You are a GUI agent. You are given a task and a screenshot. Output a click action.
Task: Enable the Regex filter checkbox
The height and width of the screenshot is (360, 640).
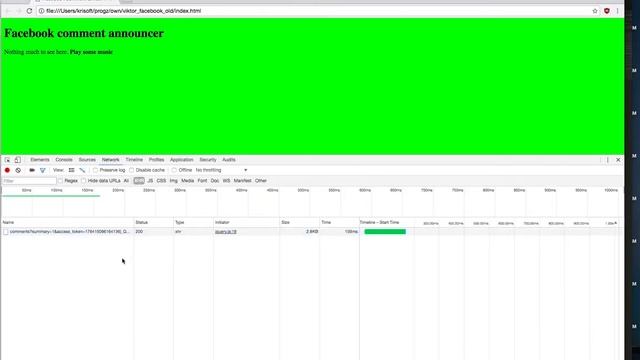tap(60, 181)
